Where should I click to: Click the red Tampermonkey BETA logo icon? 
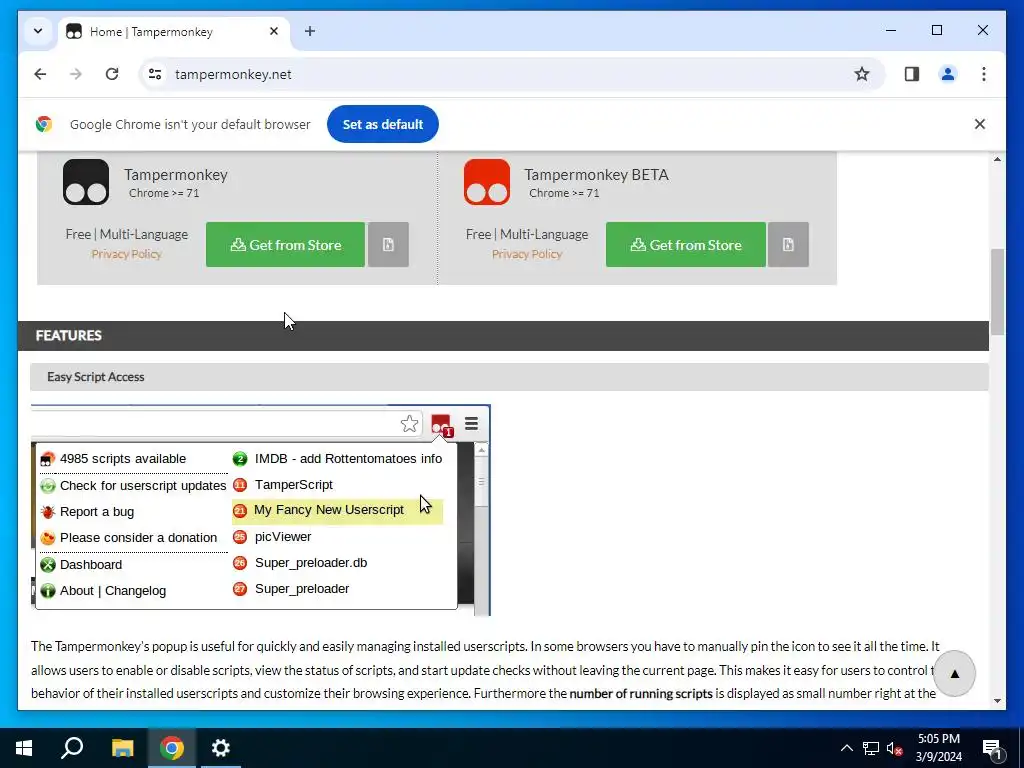[x=487, y=182]
